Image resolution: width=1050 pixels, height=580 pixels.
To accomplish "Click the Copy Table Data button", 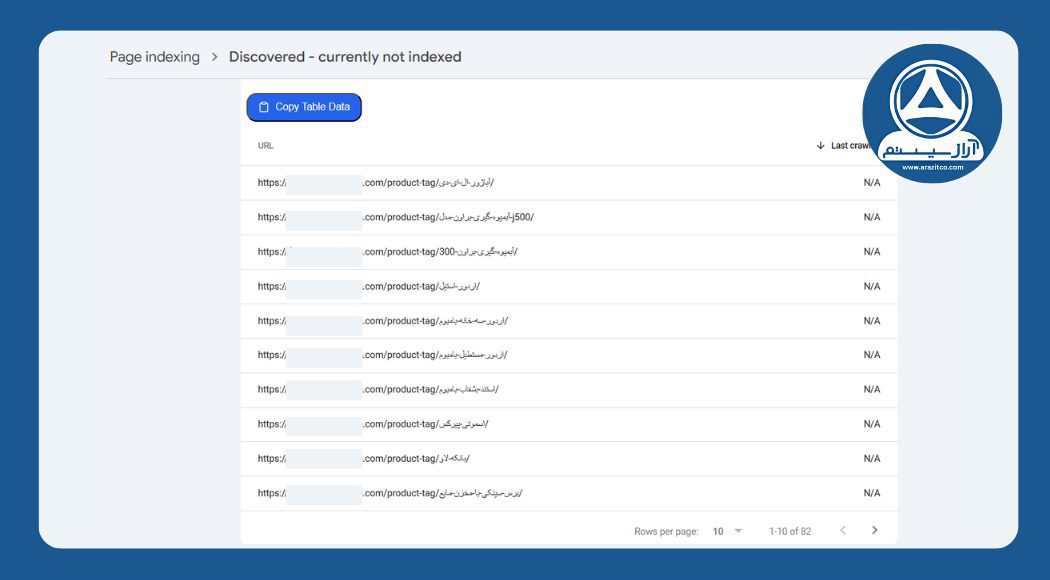I will click(305, 107).
